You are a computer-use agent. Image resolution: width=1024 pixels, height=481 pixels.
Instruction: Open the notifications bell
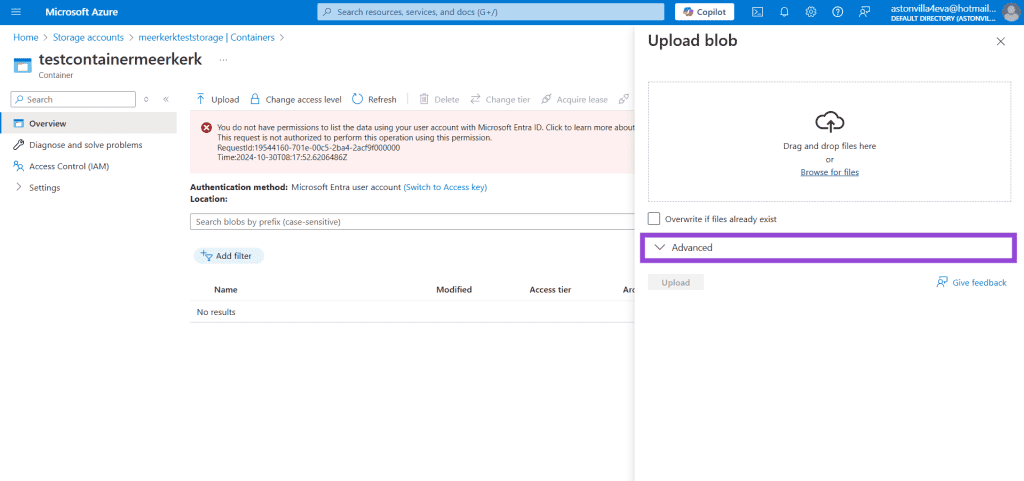tap(785, 12)
